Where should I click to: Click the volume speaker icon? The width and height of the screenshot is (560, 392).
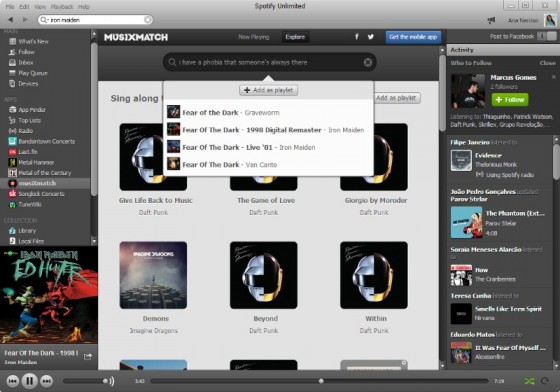point(112,381)
